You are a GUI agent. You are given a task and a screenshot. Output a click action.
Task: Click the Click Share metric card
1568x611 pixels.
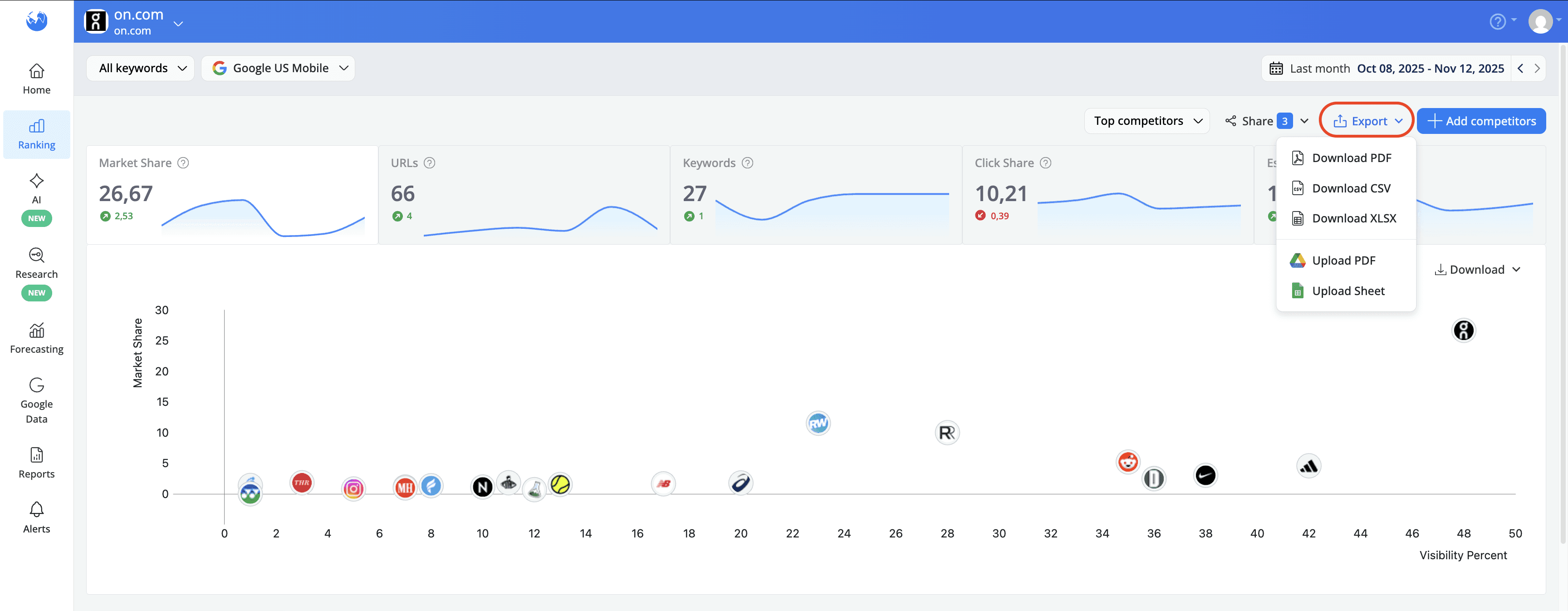[1108, 195]
